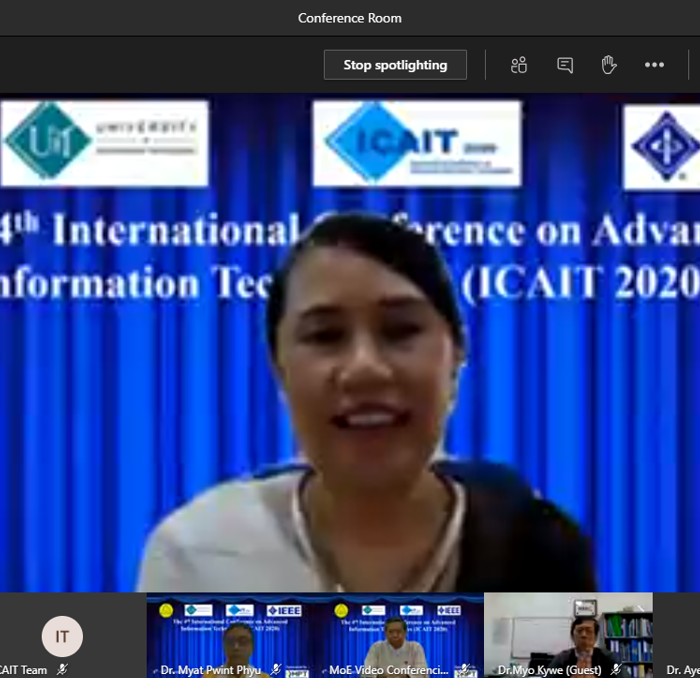Open the More actions ellipsis menu
The width and height of the screenshot is (700, 678).
[654, 65]
